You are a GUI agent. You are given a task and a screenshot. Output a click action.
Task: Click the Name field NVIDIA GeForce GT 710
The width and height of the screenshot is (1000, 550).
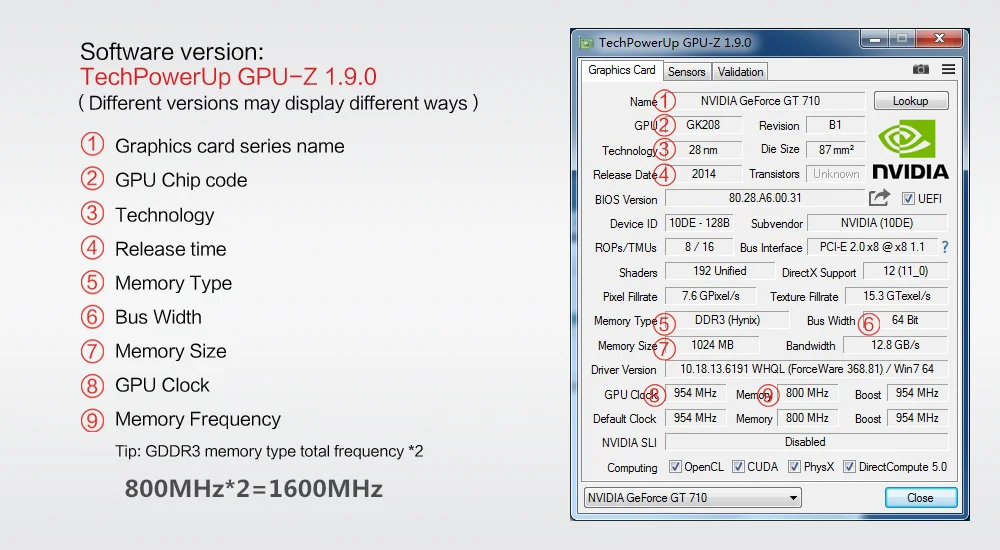tap(763, 101)
